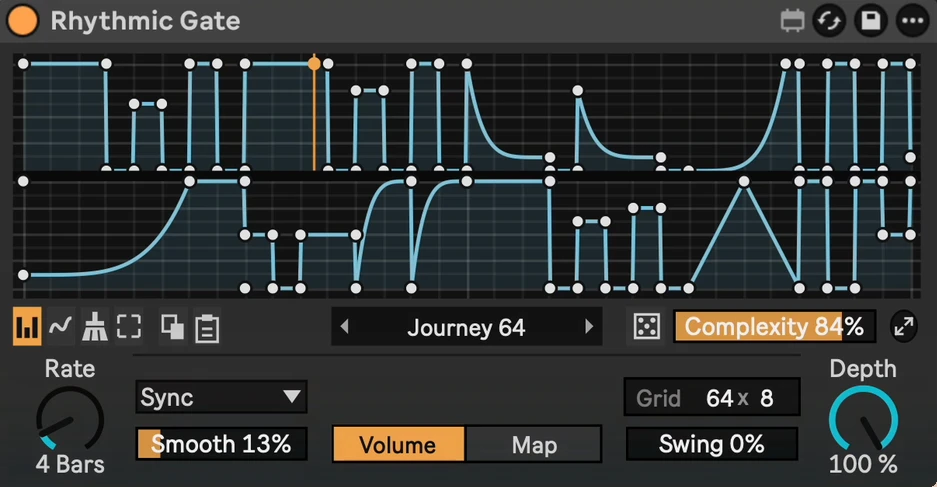
Task: Click the hot-swap preset circular arrows icon
Action: pos(829,21)
